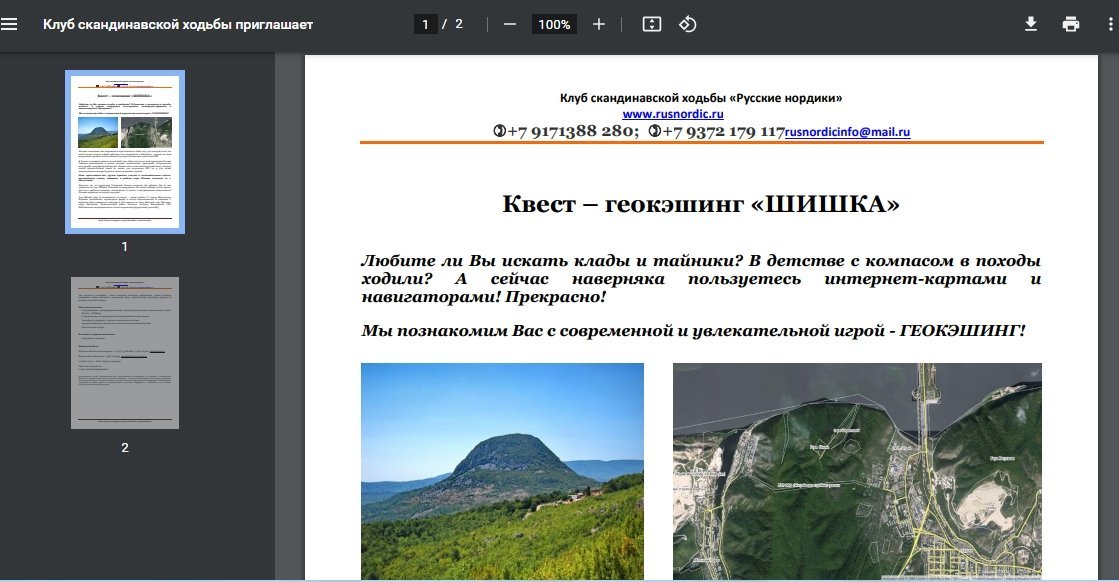Click the rusnordicinfo@mail.ru email link
The image size is (1119, 582).
tap(847, 131)
